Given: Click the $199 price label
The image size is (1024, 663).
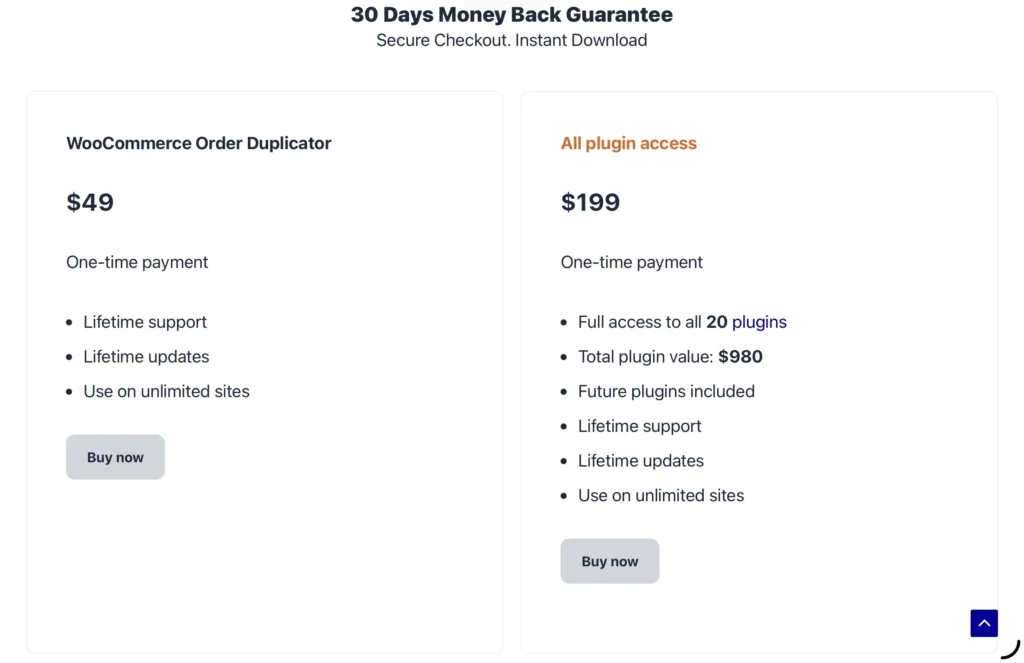Looking at the screenshot, I should (590, 202).
